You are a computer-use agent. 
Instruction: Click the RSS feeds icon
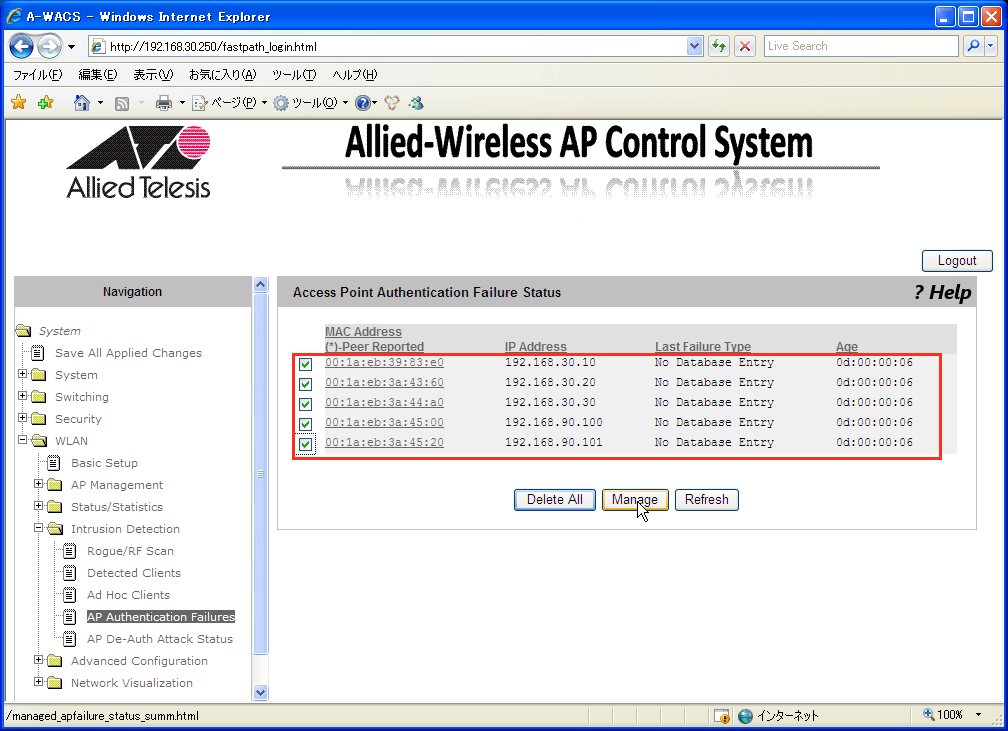122,103
